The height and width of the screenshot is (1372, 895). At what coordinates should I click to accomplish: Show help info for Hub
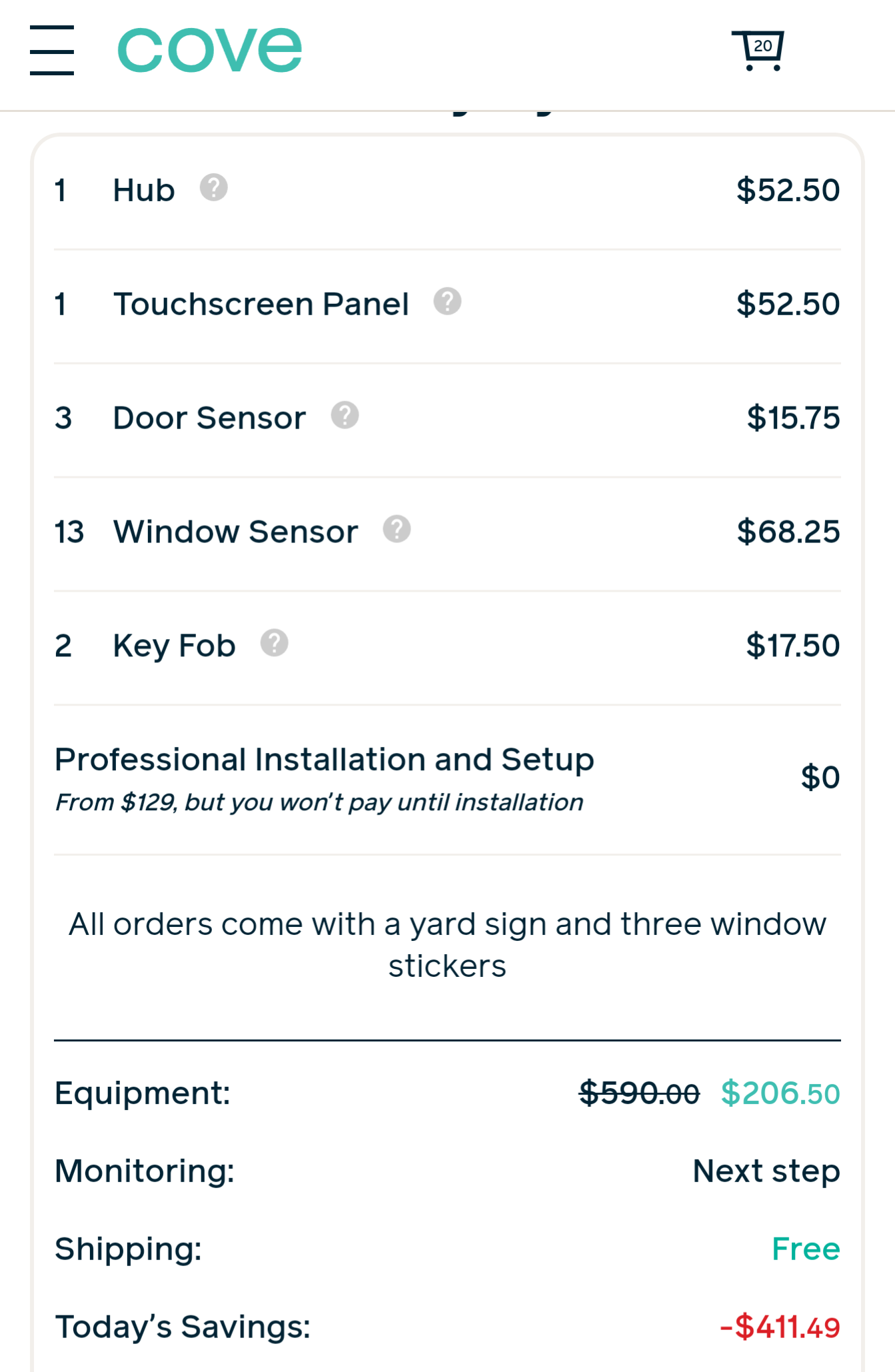(x=214, y=188)
